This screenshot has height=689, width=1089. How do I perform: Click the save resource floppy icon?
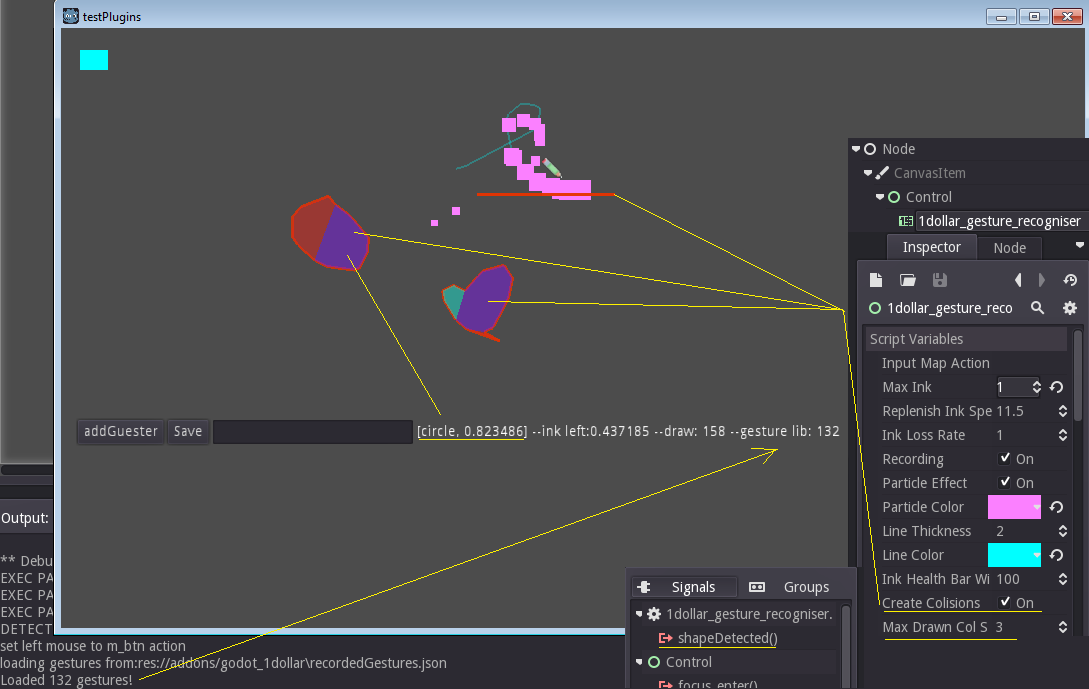click(x=940, y=280)
